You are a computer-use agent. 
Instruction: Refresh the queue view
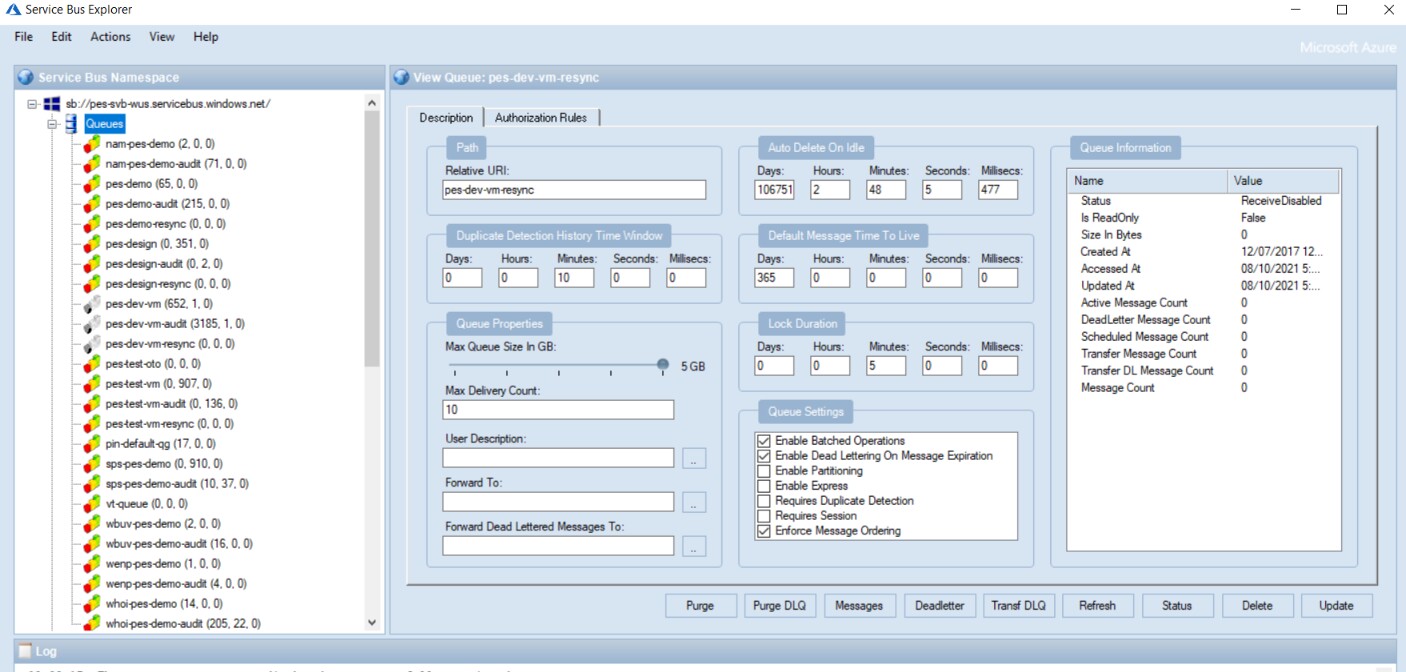coord(1098,606)
